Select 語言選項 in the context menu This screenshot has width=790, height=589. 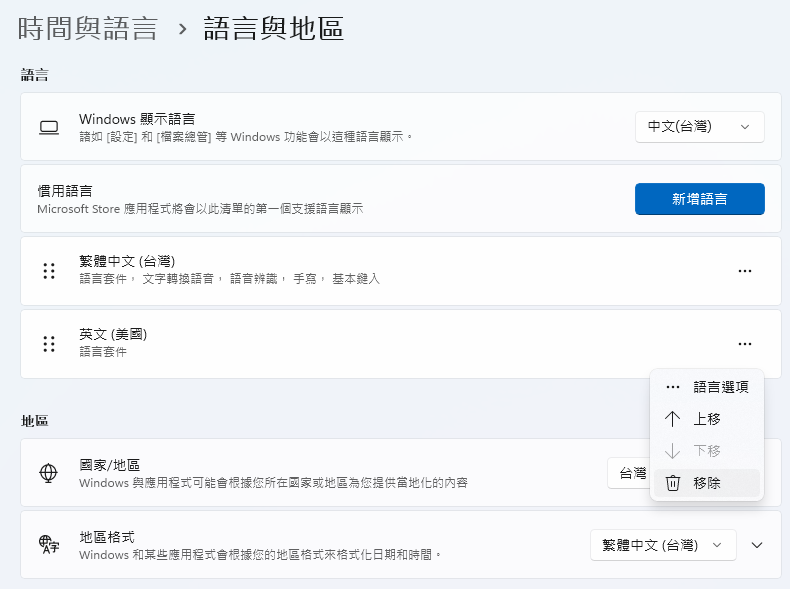pyautogui.click(x=720, y=387)
